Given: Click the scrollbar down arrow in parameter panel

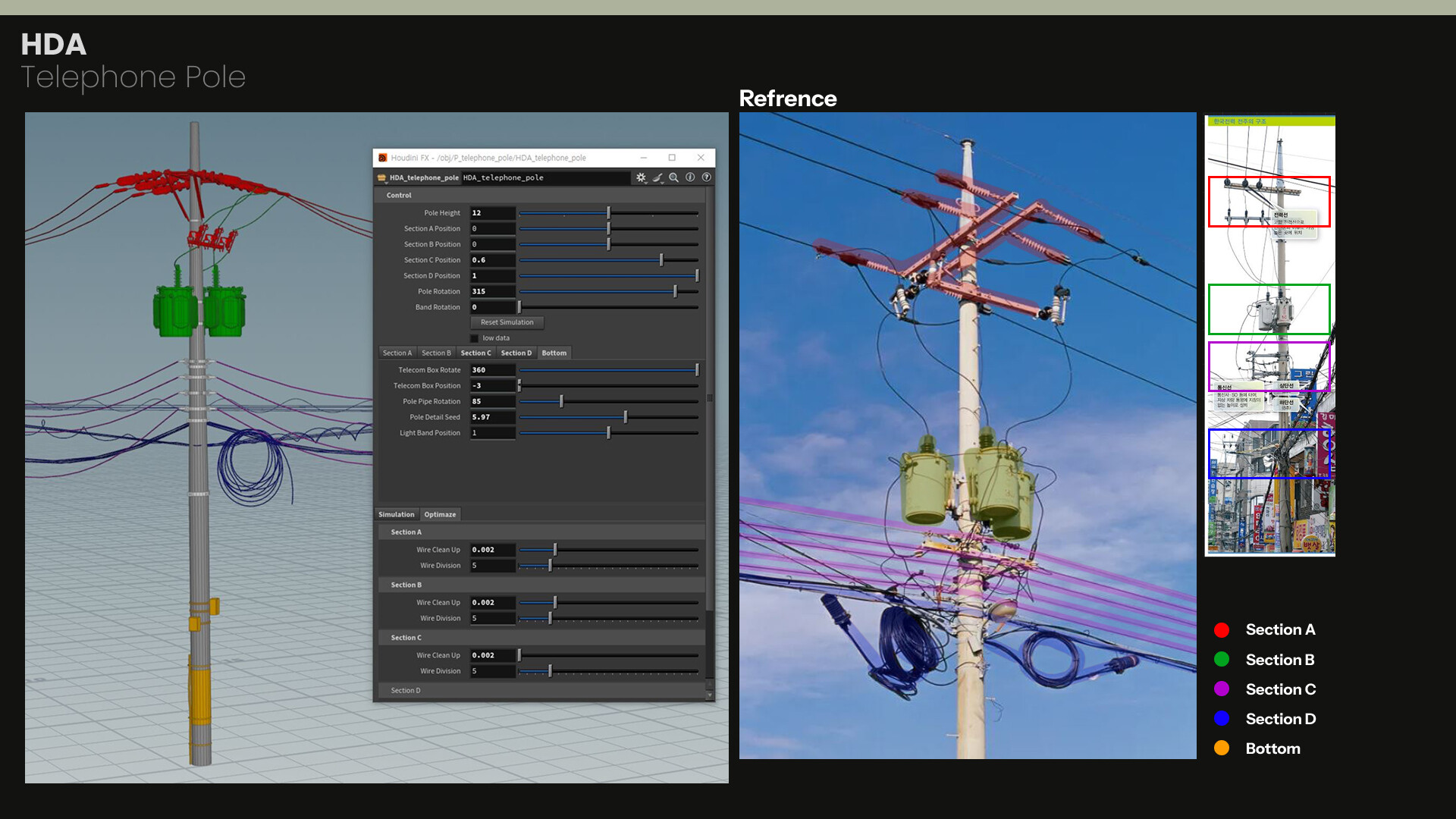Looking at the screenshot, I should [710, 695].
